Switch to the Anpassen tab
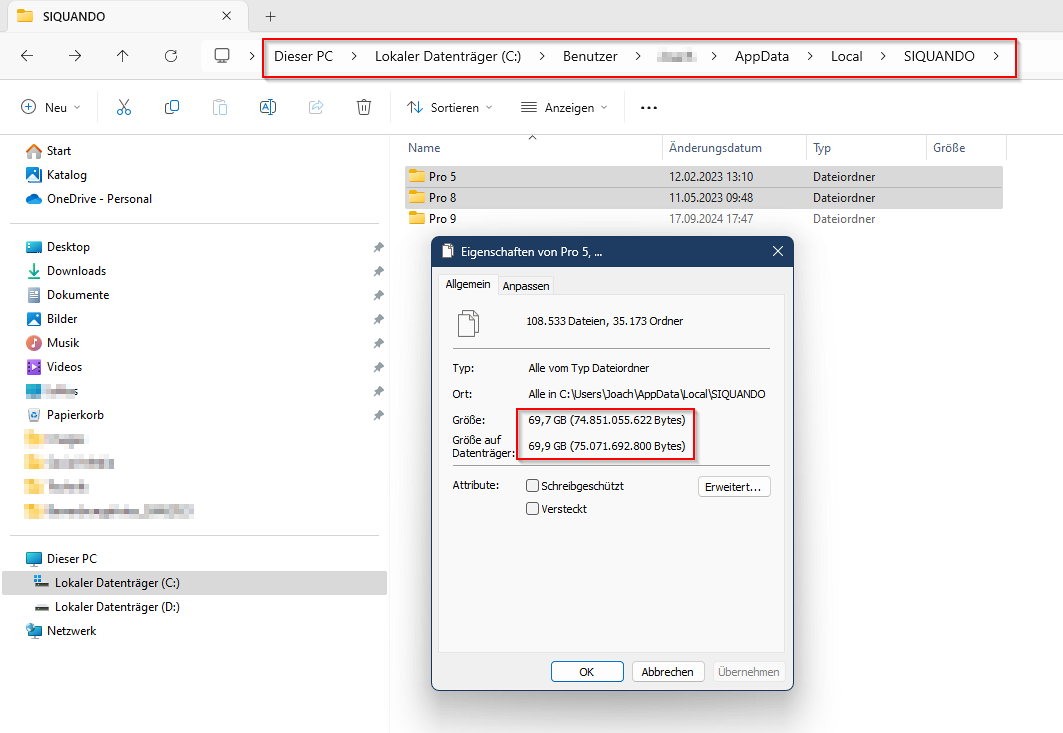Screen dimensions: 1063x733 [525, 286]
